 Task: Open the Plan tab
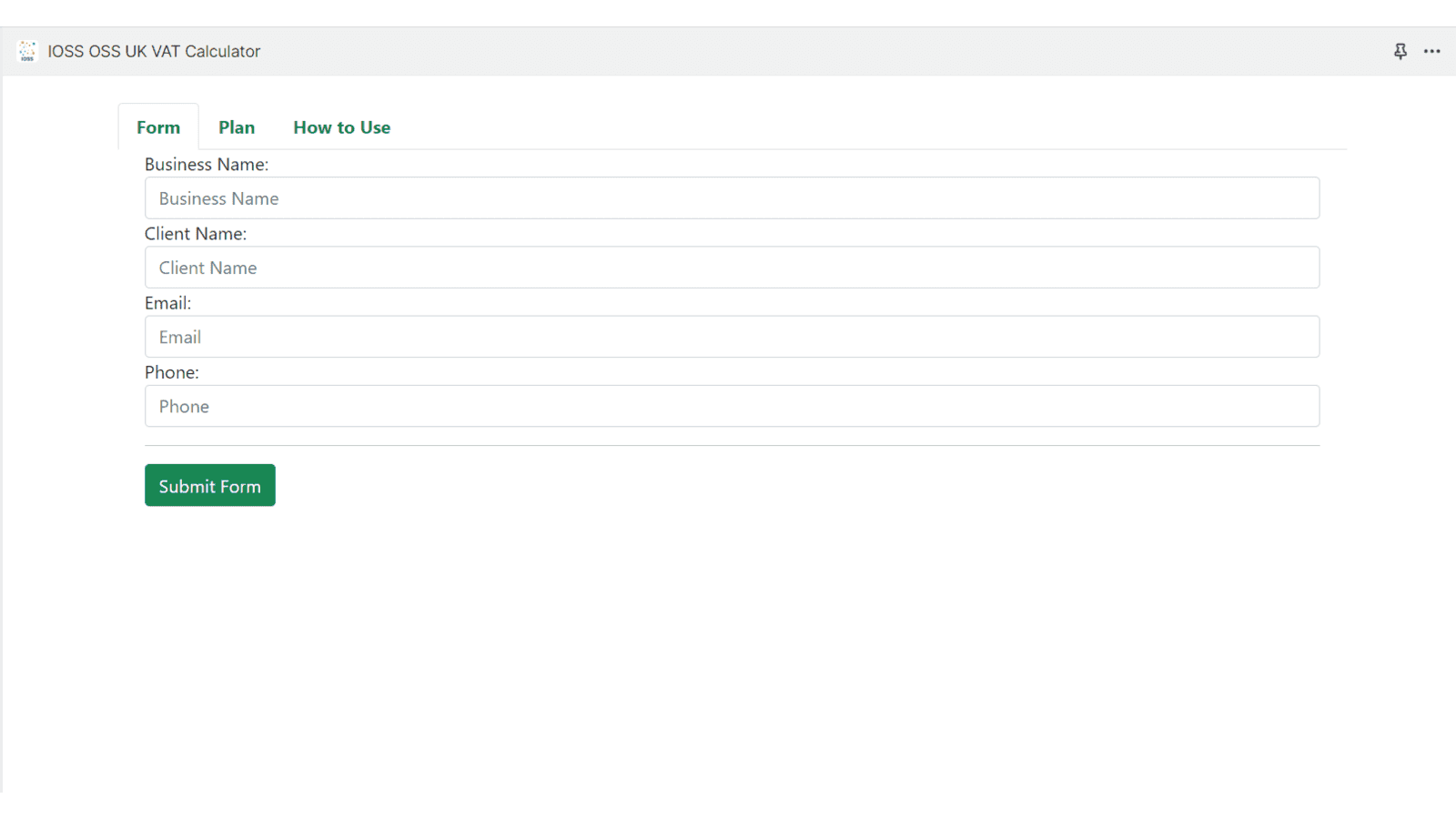coord(237,127)
